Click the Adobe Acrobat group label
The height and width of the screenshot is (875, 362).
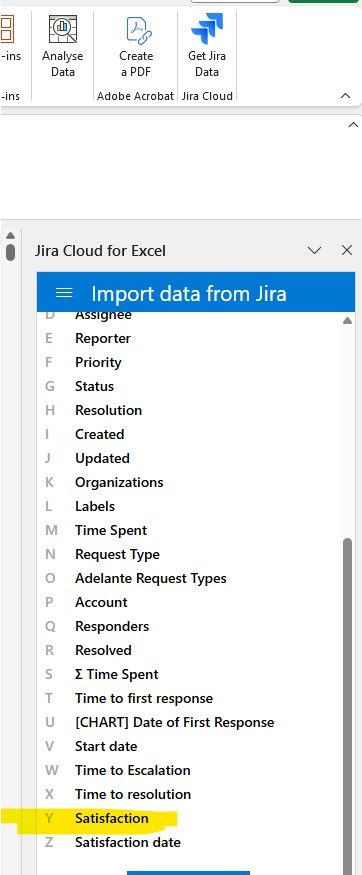tap(136, 96)
